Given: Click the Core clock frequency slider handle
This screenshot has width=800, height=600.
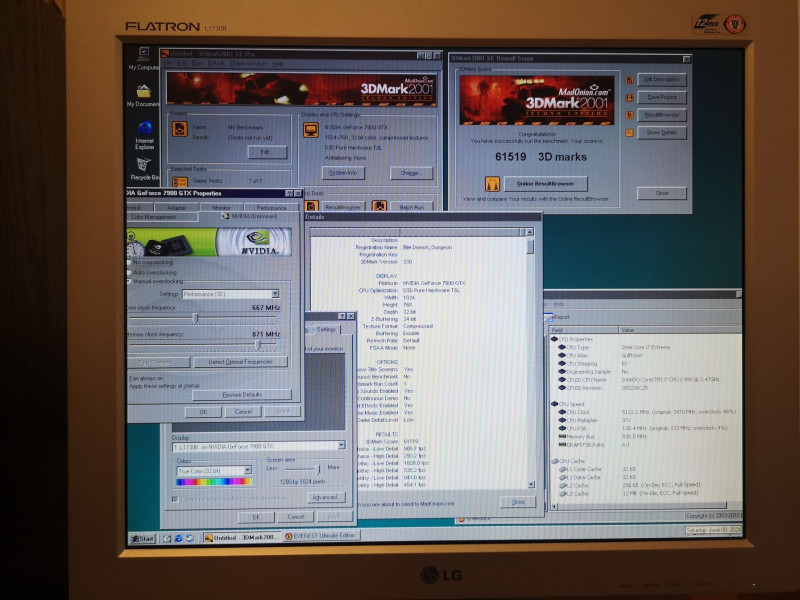Looking at the screenshot, I should tap(195, 318).
